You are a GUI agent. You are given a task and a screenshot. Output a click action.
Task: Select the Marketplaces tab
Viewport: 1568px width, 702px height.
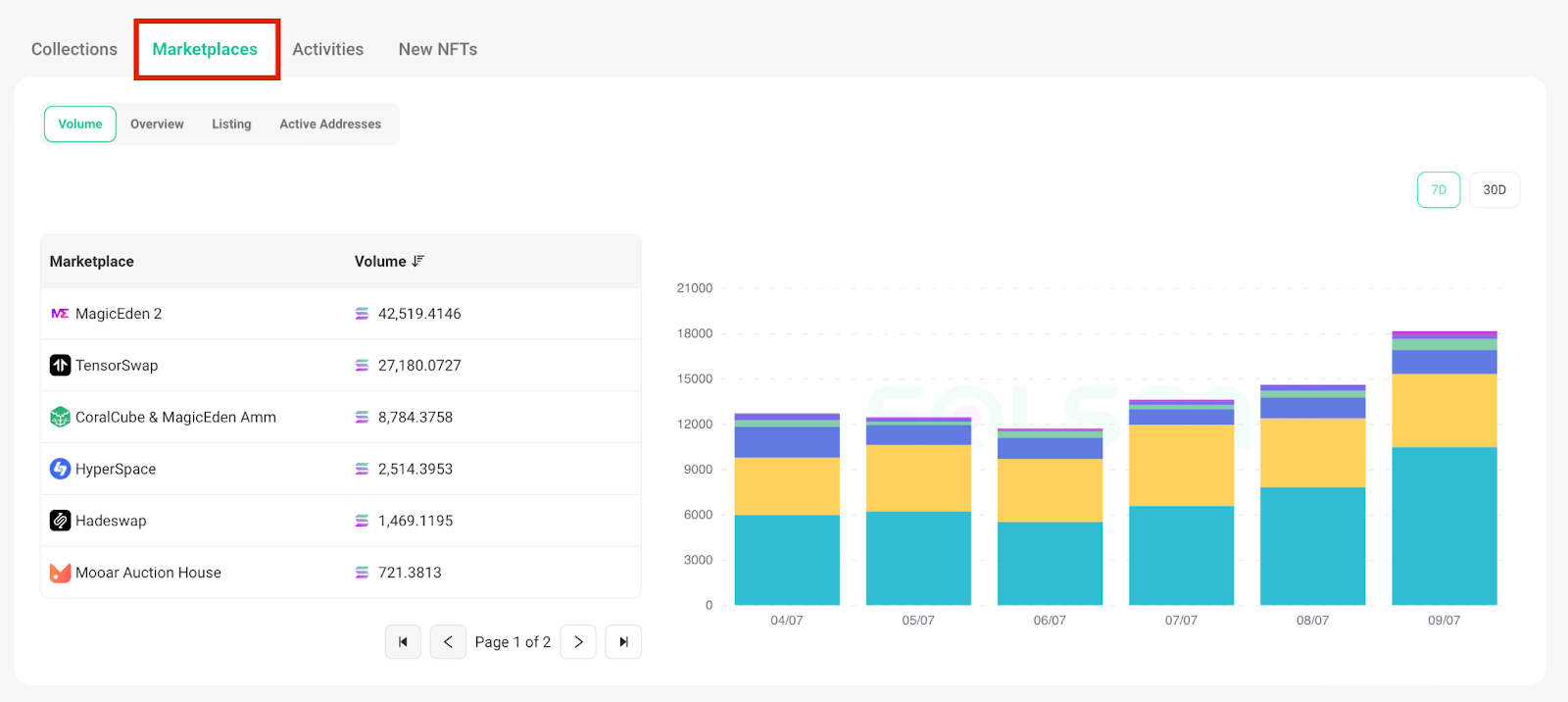(x=205, y=49)
